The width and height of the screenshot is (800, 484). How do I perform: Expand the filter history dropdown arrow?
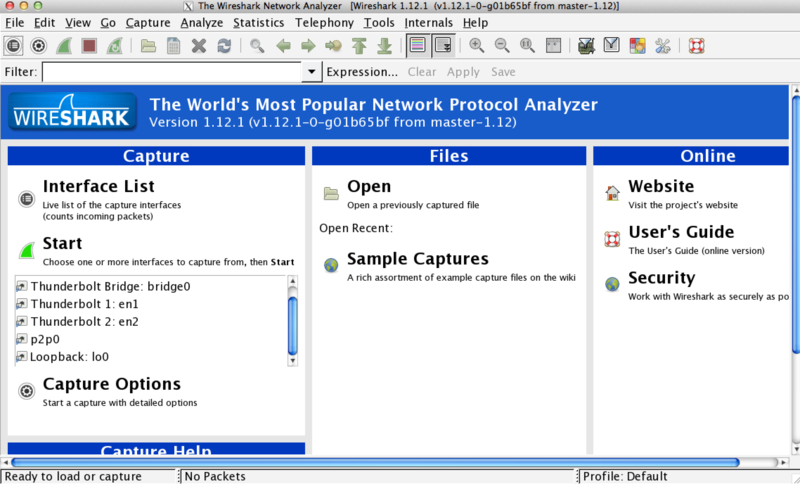pos(311,72)
